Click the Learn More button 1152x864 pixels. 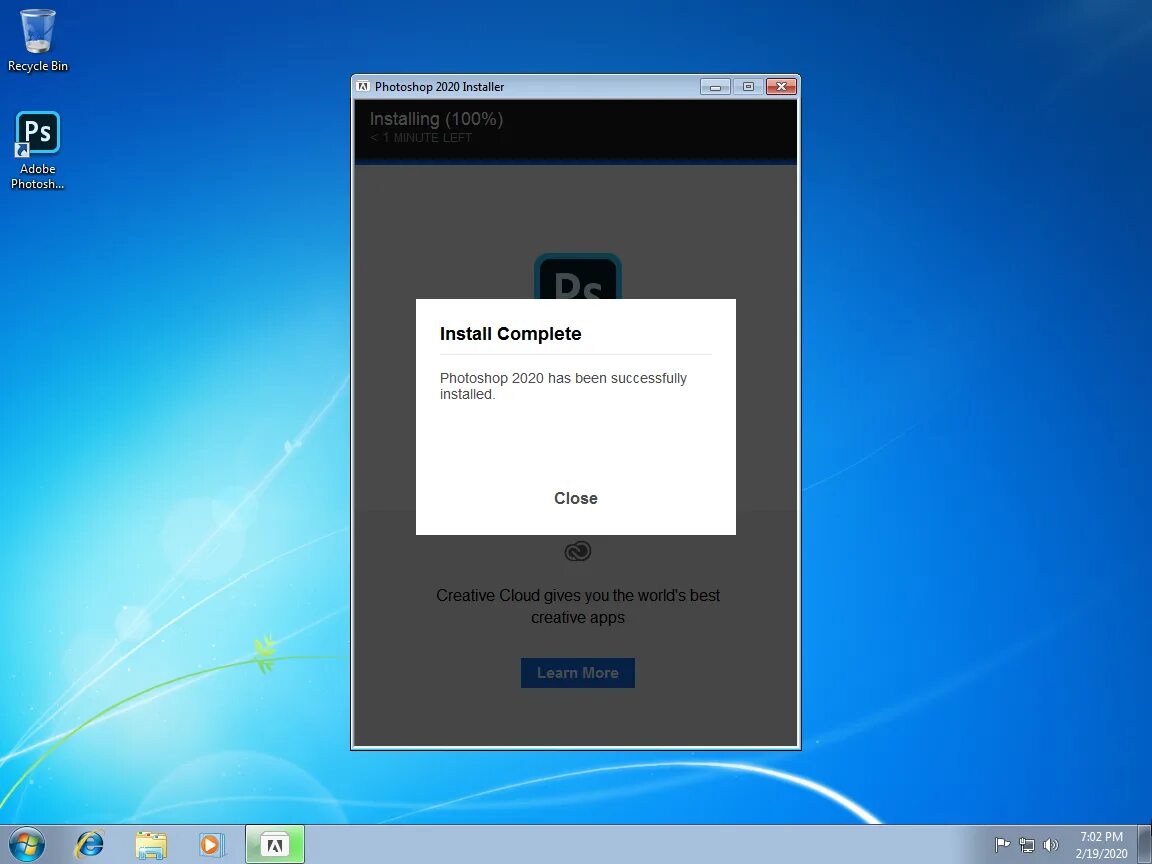click(577, 672)
